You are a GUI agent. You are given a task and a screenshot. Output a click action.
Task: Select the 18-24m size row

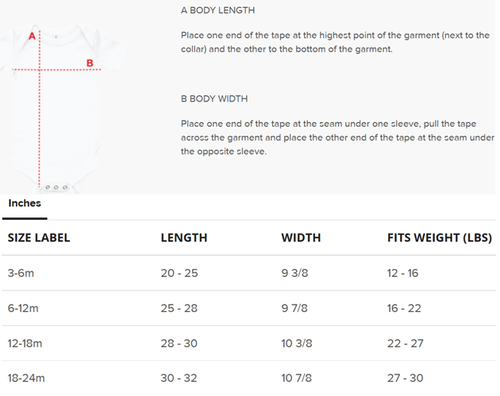249,378
